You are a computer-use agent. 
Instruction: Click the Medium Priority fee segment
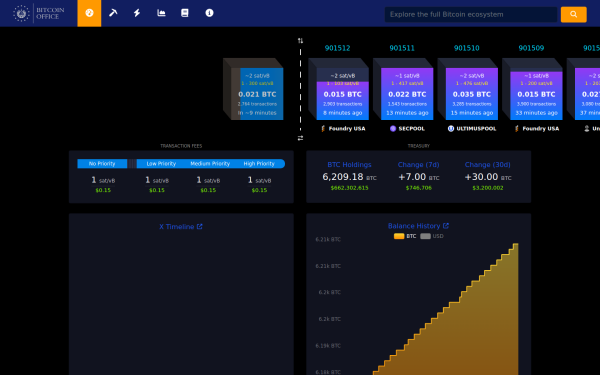210,164
